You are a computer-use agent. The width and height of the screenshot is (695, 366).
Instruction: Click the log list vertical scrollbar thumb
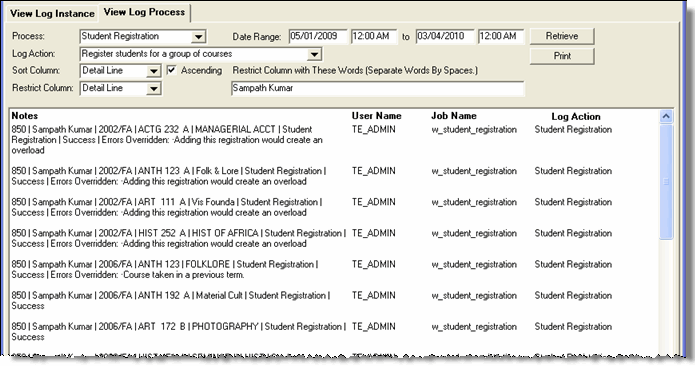coord(666,182)
